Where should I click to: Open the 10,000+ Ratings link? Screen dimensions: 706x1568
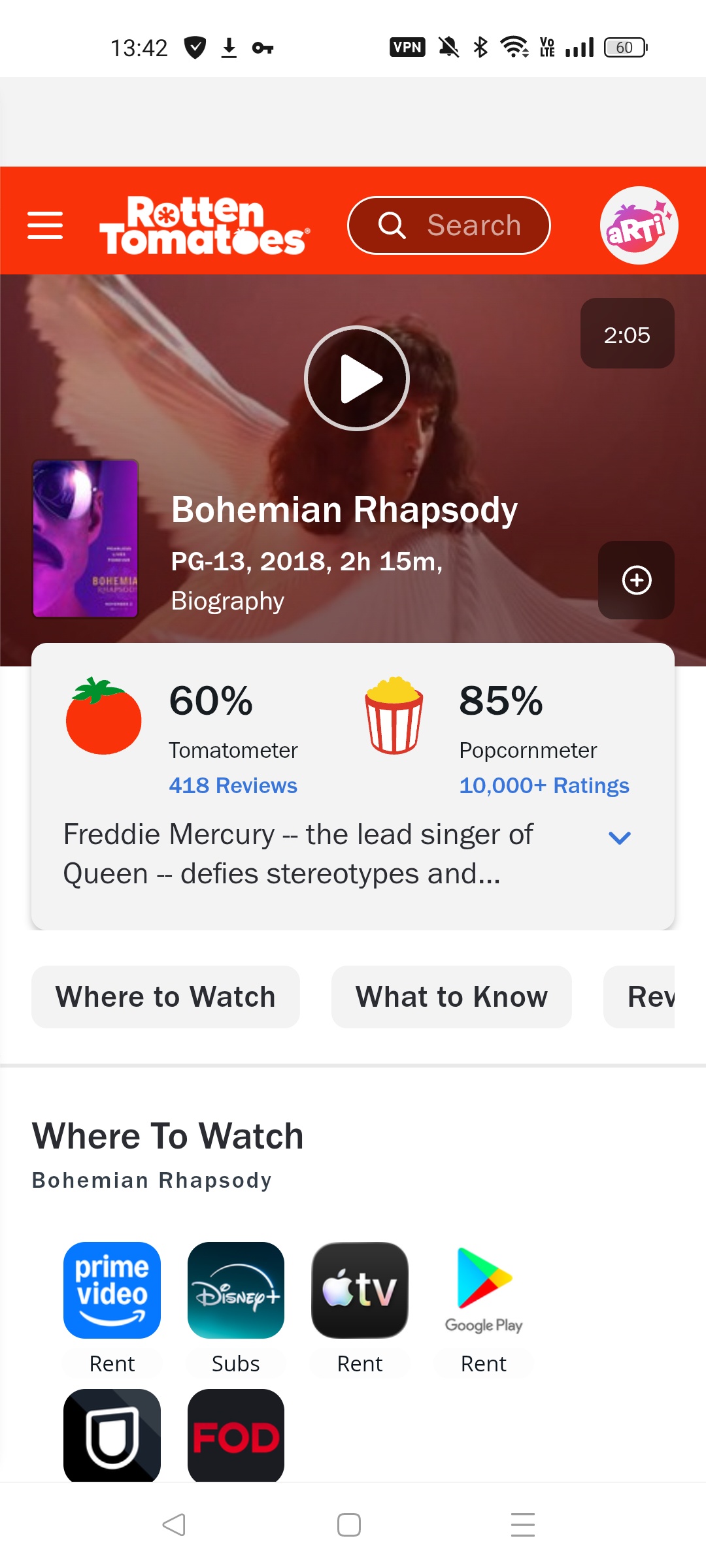coord(544,785)
